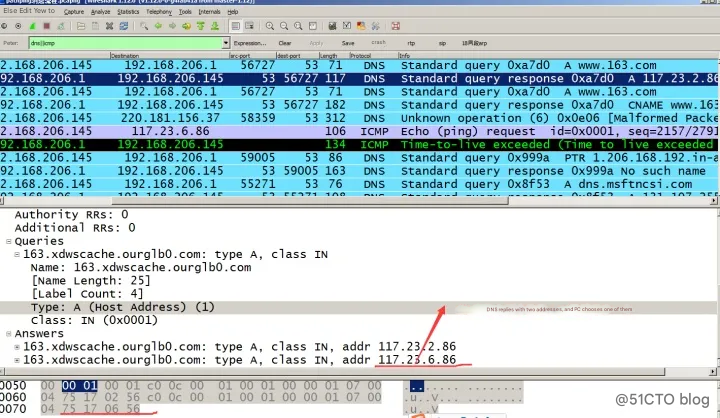Start a new capture with the green fin icon
Image resolution: width=720 pixels, height=418 pixels.
(32, 26)
